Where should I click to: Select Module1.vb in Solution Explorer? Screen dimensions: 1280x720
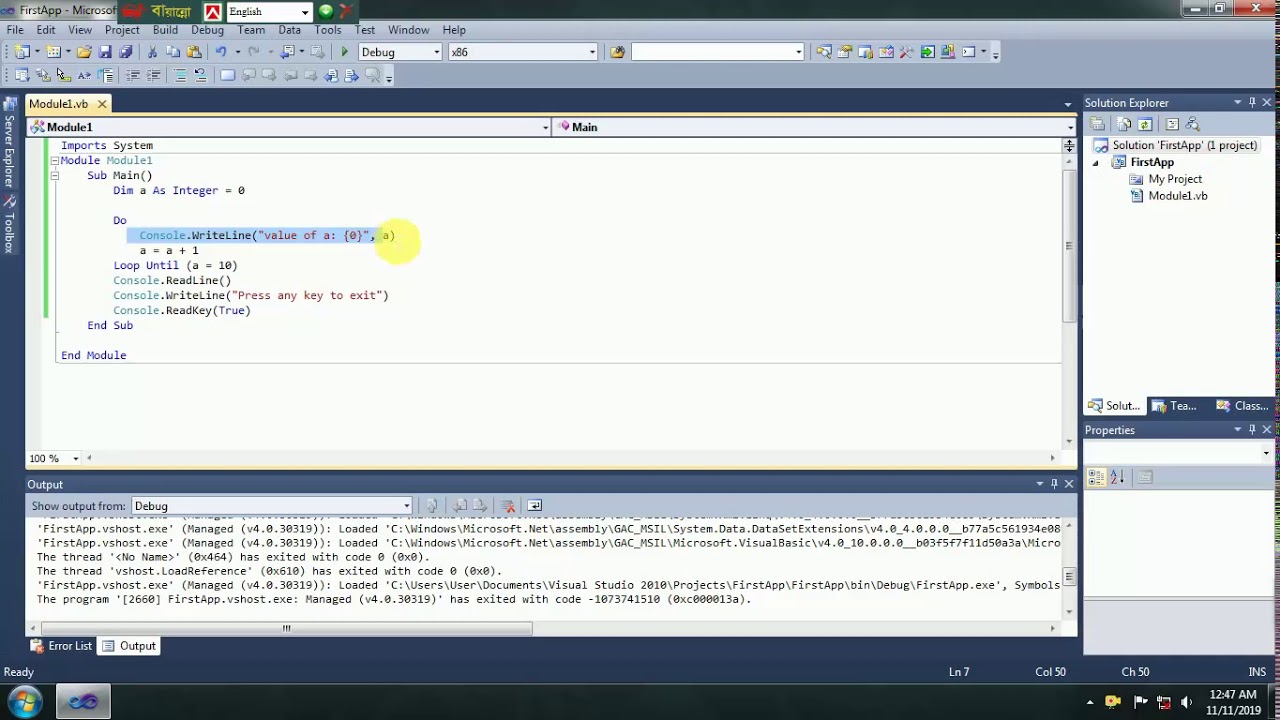(x=1177, y=196)
